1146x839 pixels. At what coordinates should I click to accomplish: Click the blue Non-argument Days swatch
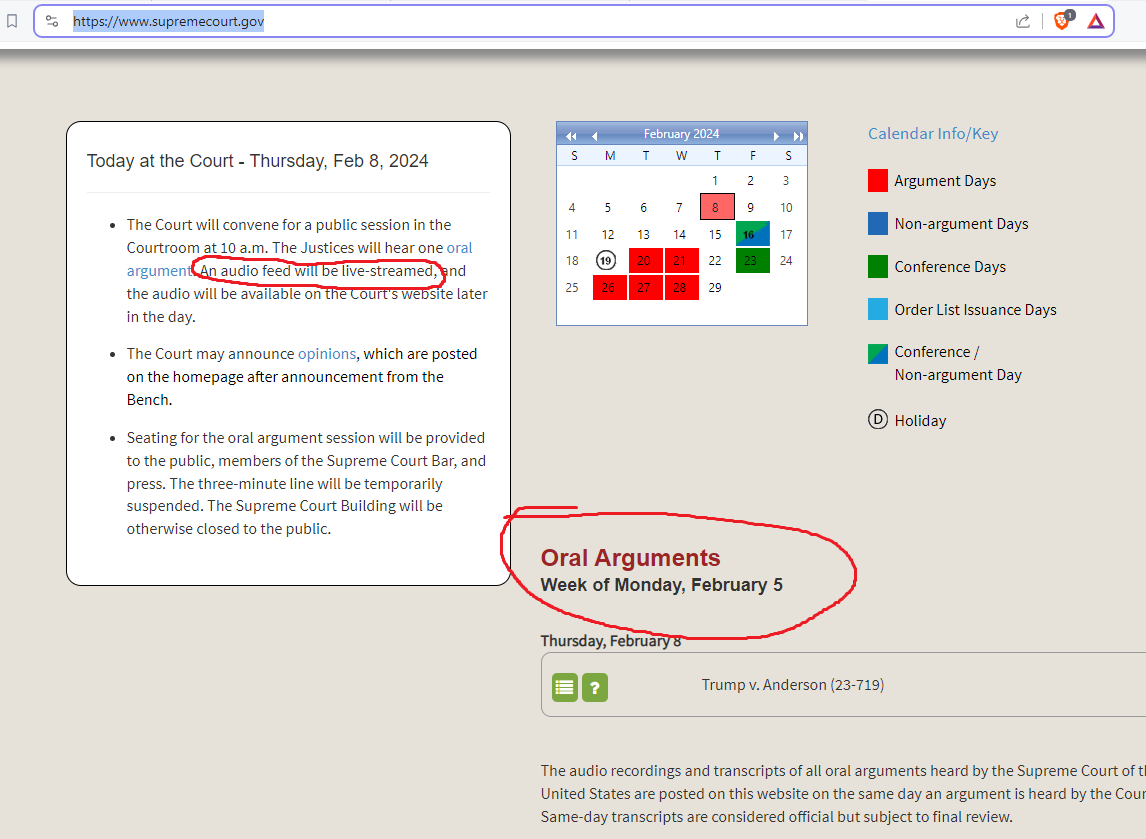click(x=878, y=224)
